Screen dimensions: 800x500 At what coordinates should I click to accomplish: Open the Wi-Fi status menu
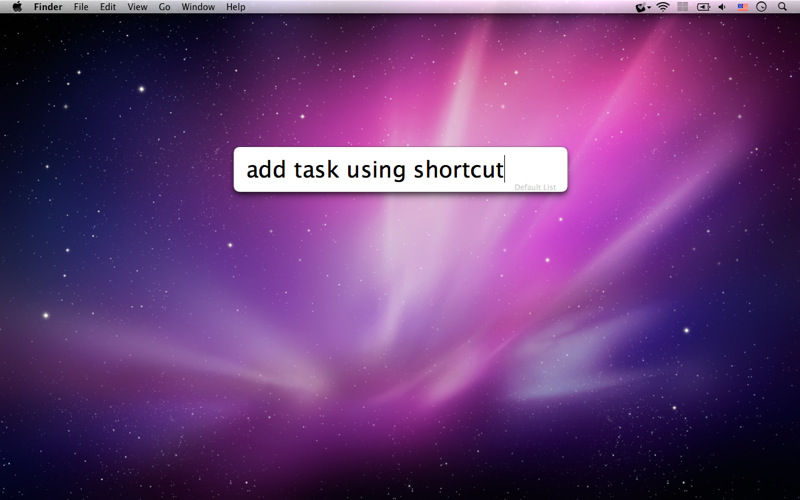pyautogui.click(x=663, y=7)
